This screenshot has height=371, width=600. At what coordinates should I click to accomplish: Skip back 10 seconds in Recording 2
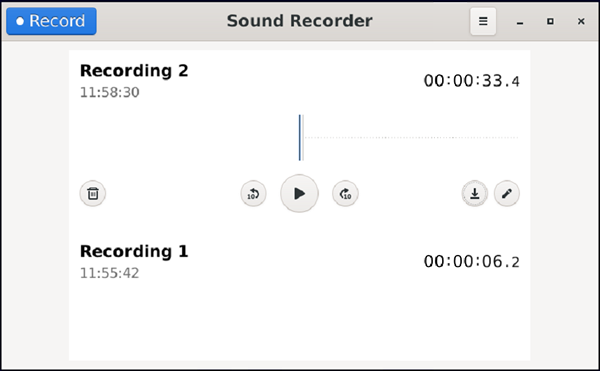(253, 194)
